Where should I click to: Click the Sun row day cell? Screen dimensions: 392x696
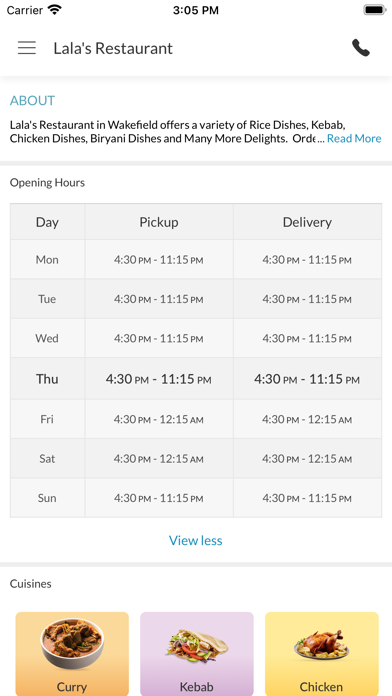click(x=47, y=498)
